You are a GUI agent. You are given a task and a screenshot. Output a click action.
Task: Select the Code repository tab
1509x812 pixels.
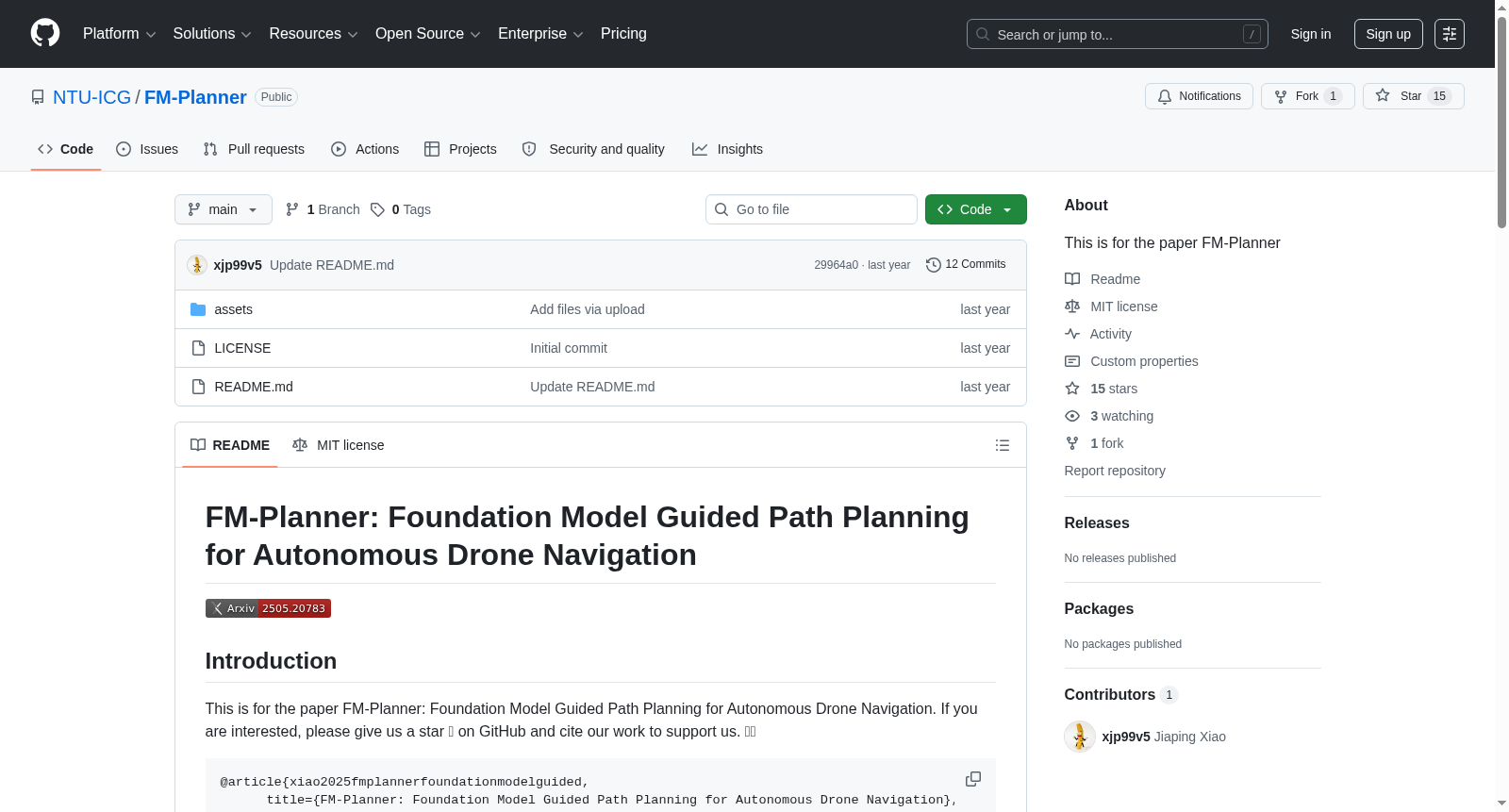click(x=66, y=149)
